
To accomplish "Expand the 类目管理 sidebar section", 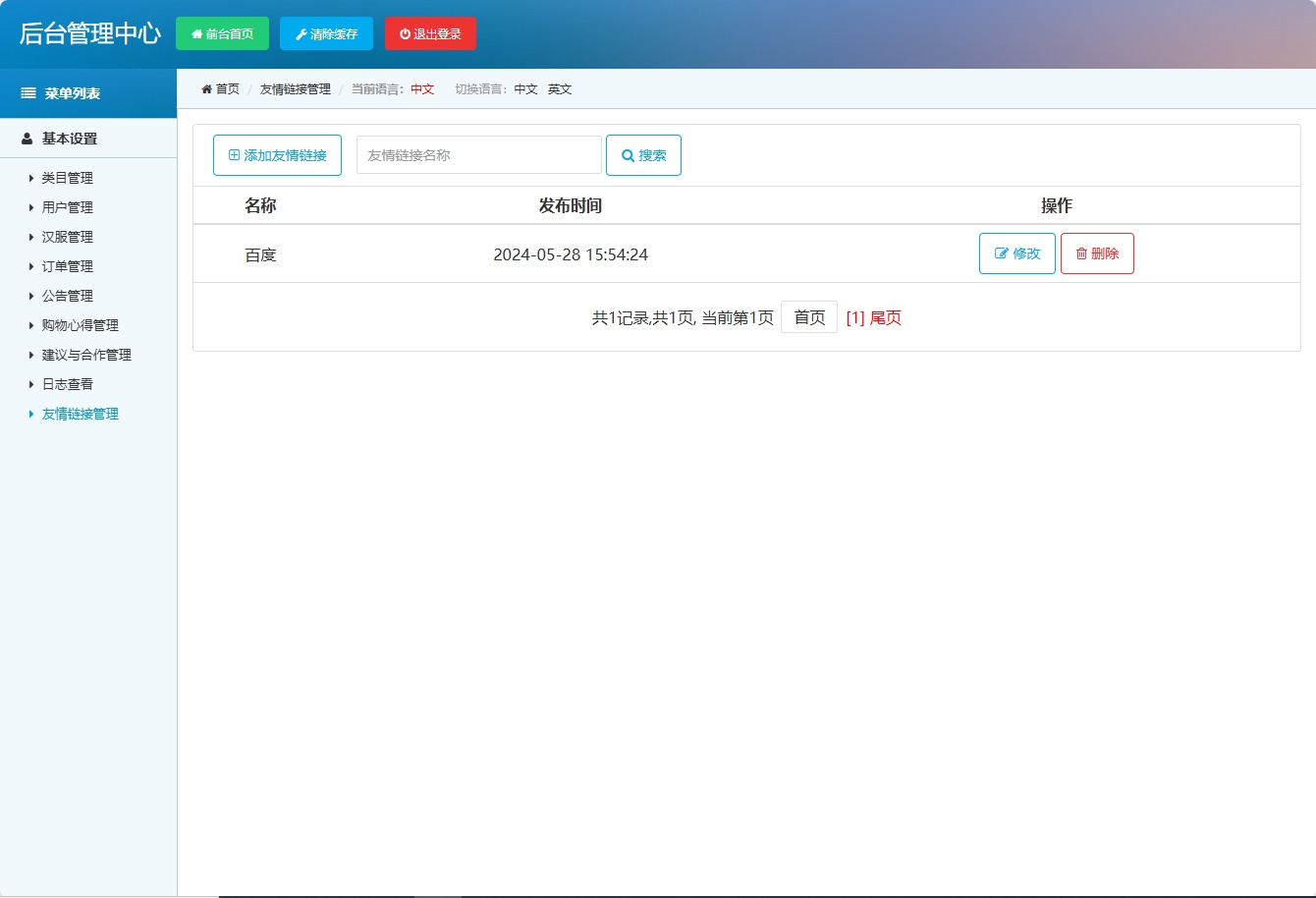I will (66, 178).
